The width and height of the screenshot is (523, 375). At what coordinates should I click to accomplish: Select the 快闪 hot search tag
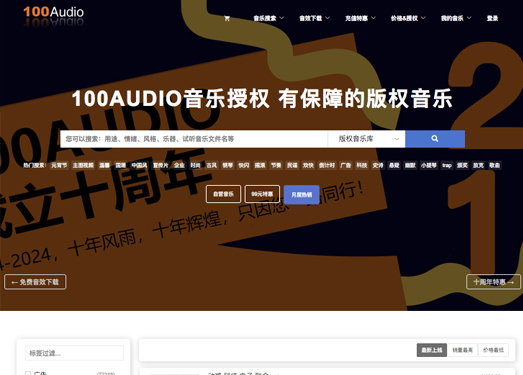tap(244, 165)
